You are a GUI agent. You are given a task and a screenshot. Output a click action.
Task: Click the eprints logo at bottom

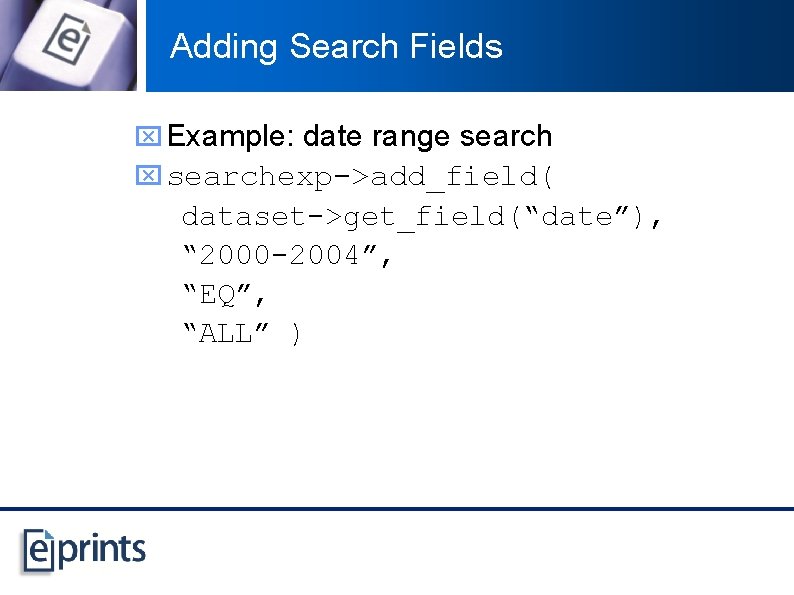click(84, 551)
